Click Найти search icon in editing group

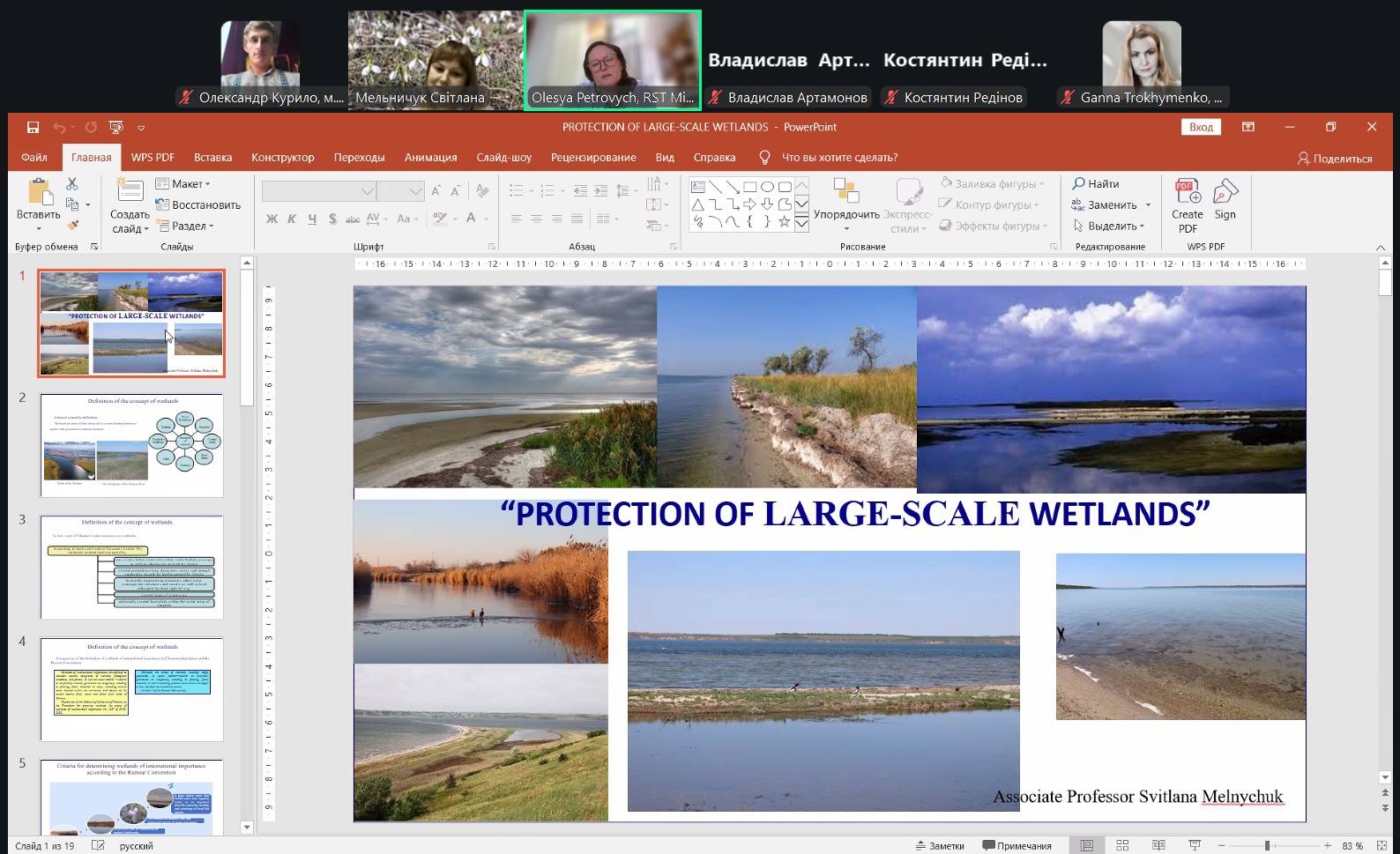(x=1095, y=183)
